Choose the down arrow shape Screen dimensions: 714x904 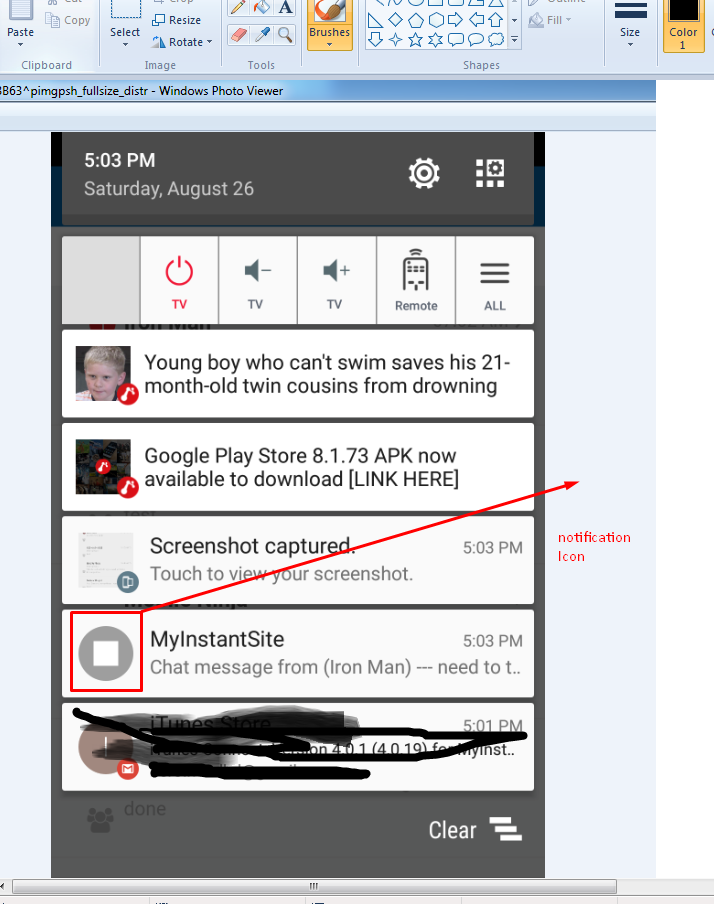375,39
